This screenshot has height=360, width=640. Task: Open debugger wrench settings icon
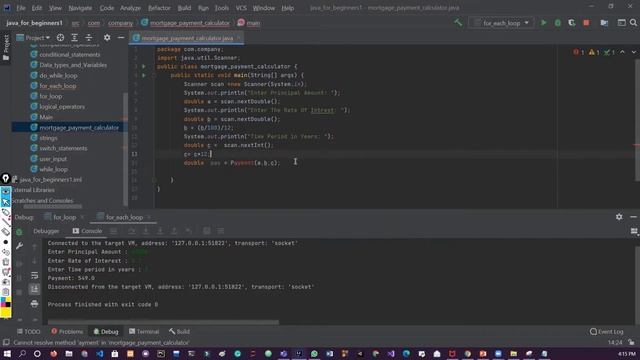[x=19, y=246]
